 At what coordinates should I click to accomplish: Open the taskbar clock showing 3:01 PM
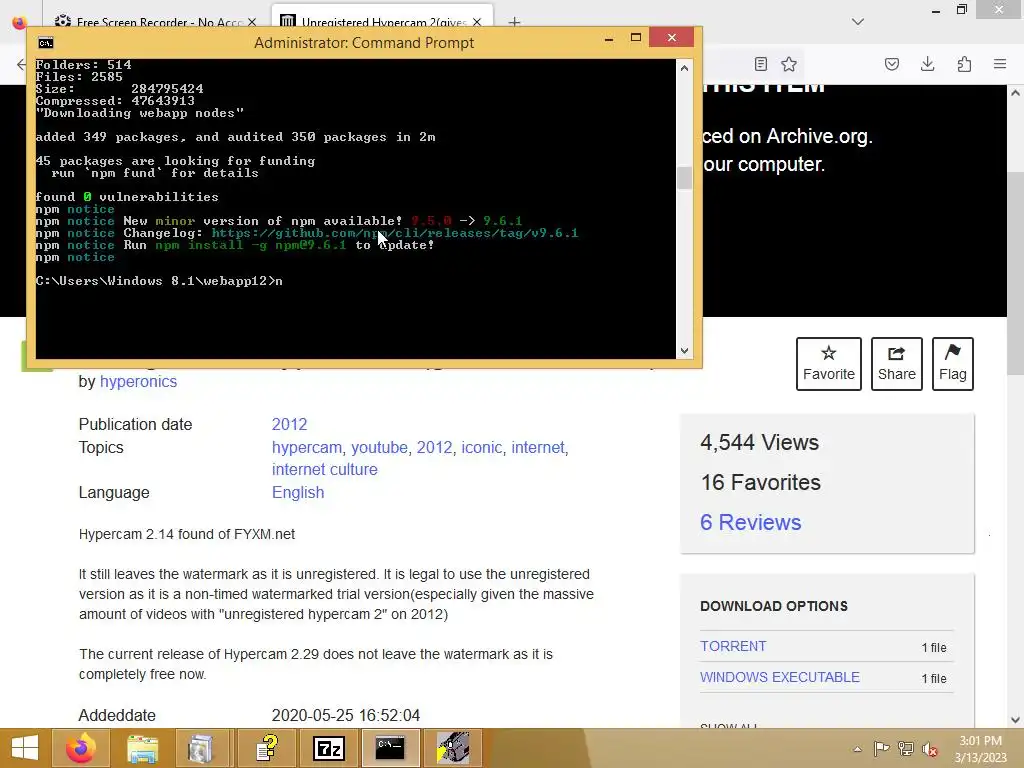pos(980,748)
